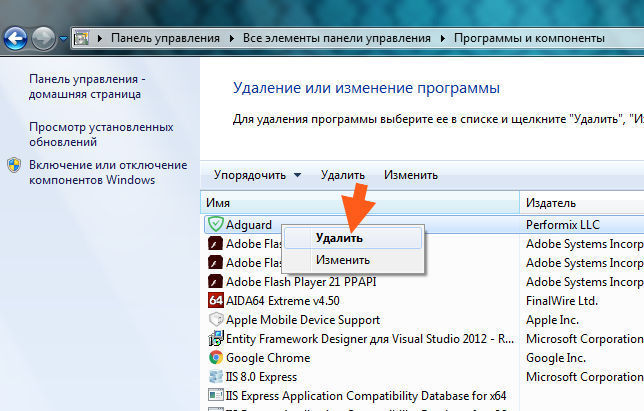Screen dimensions: 644x411
Task: Expand the arrow before Панель управления
Action: 100,38
